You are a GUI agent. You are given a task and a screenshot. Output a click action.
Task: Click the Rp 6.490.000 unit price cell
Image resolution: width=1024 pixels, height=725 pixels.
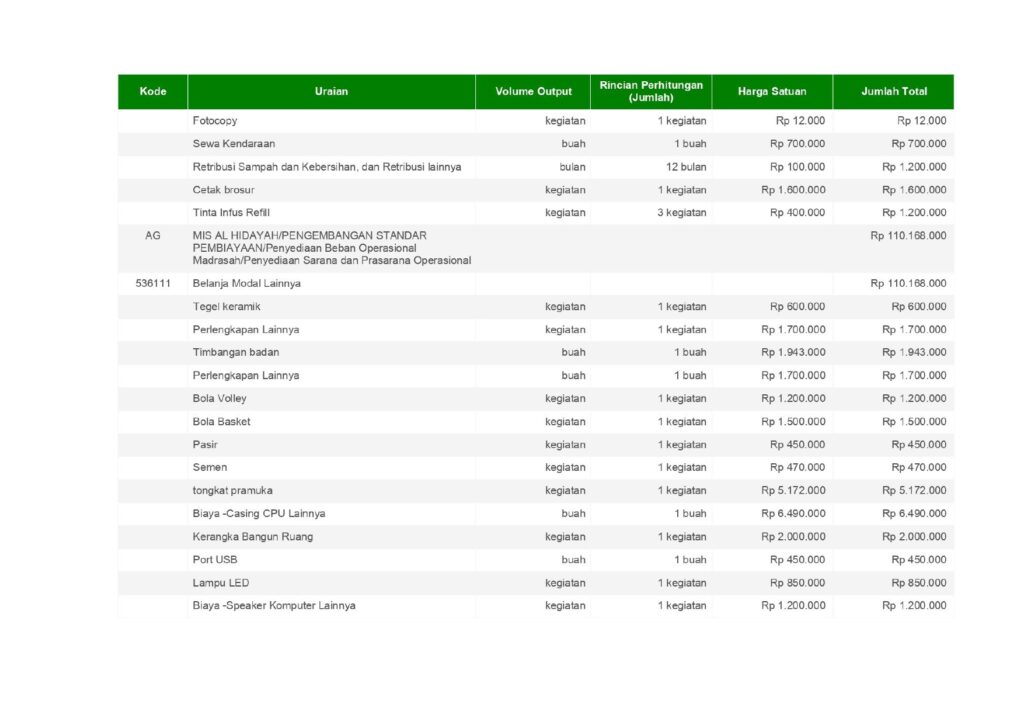point(792,514)
